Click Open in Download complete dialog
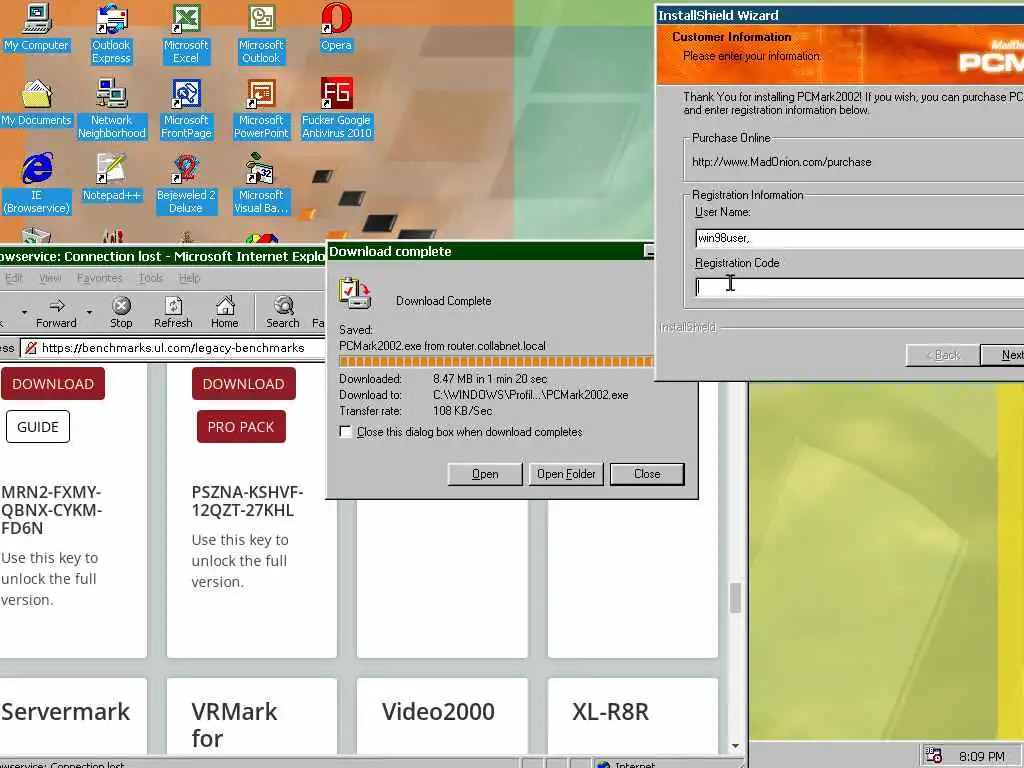The width and height of the screenshot is (1024, 768). (485, 474)
